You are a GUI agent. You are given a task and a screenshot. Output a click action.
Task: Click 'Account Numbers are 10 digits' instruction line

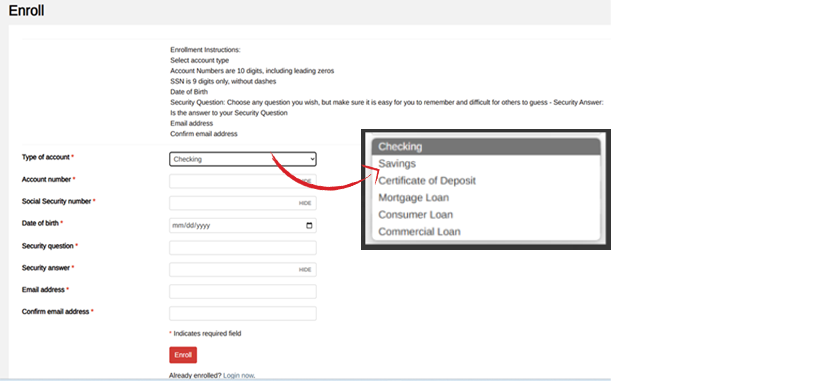pyautogui.click(x=252, y=71)
